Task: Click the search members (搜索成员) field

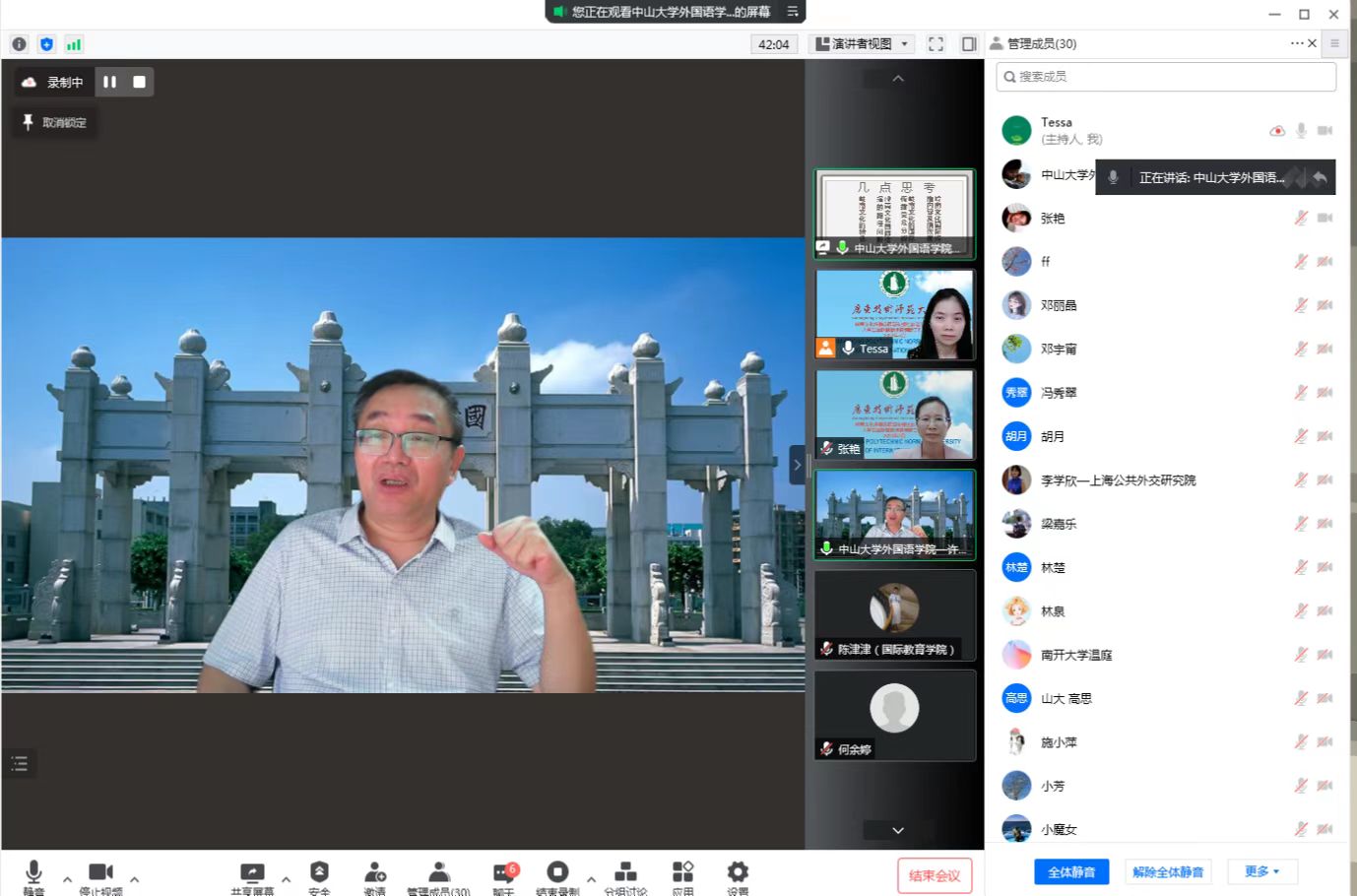Action: point(1167,77)
